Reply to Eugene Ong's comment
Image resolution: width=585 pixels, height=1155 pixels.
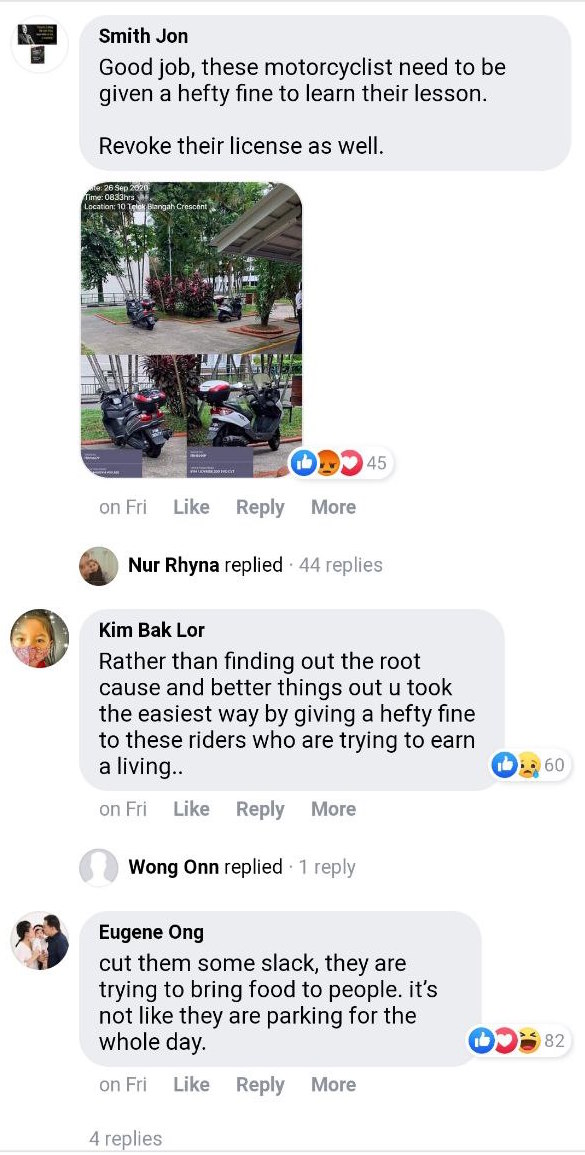pyautogui.click(x=260, y=1084)
